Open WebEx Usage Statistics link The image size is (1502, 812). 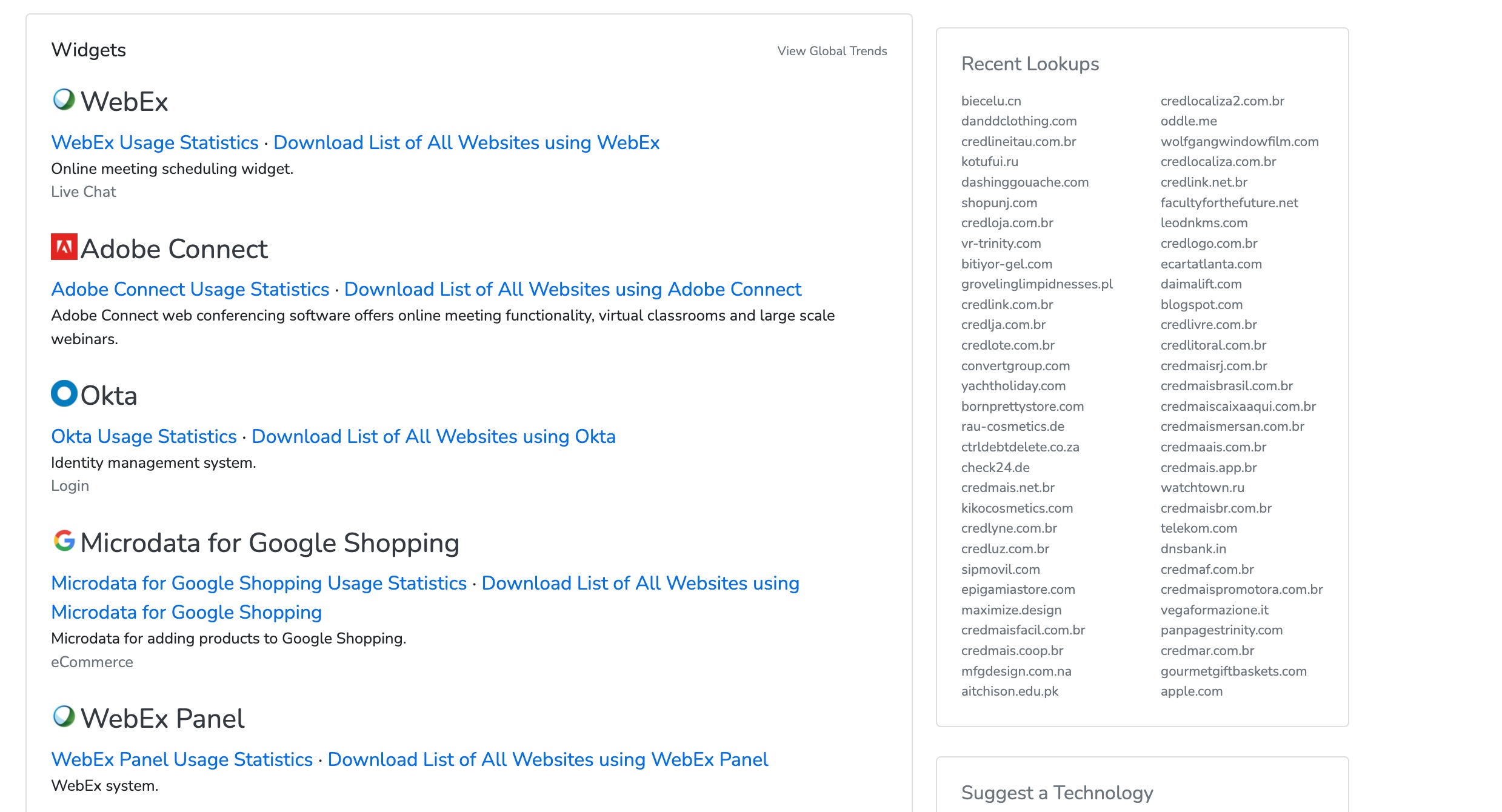coord(155,142)
